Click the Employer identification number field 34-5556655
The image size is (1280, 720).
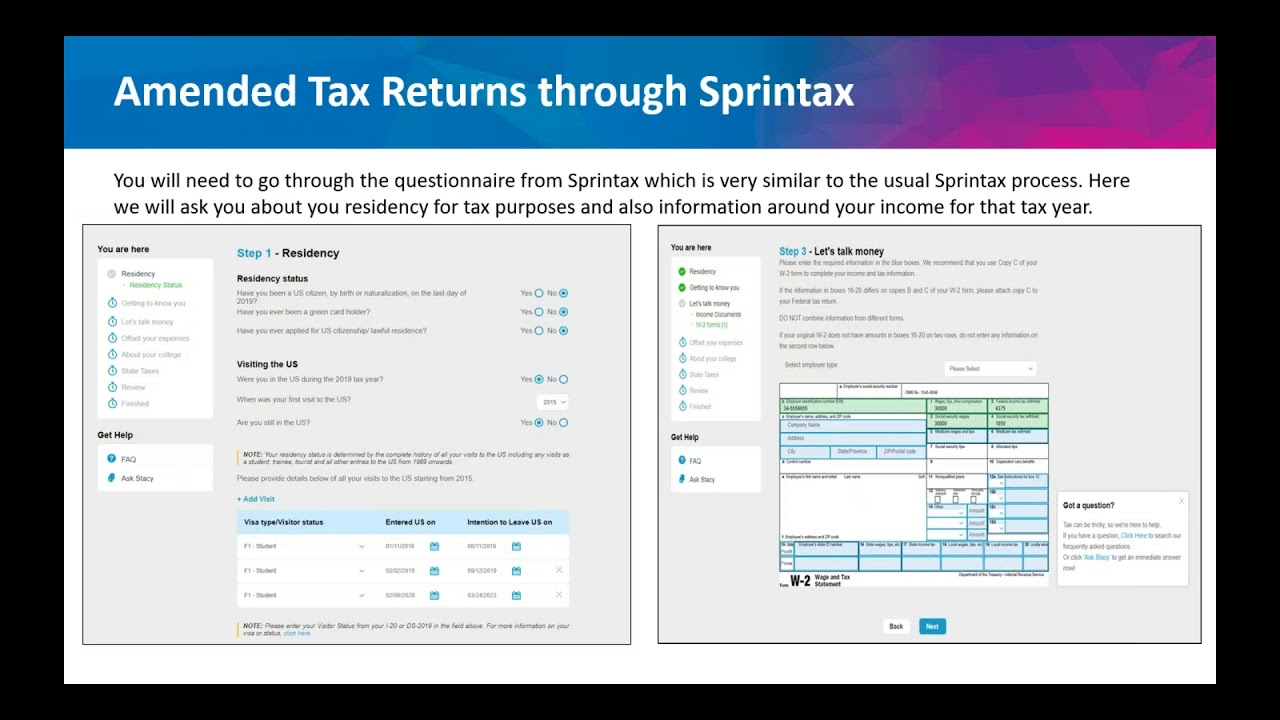(853, 406)
